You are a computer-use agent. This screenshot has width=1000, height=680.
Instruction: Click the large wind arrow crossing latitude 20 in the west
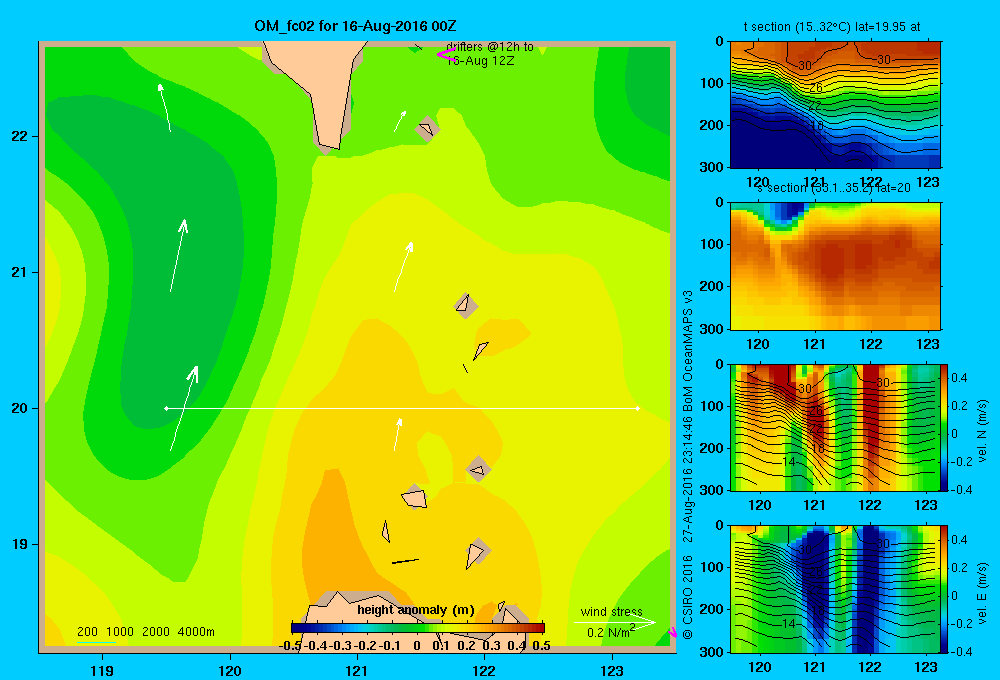(184, 408)
